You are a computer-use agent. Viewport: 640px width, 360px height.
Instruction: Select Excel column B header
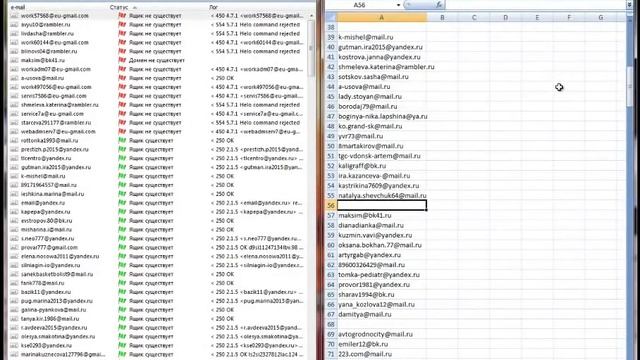pyautogui.click(x=442, y=18)
